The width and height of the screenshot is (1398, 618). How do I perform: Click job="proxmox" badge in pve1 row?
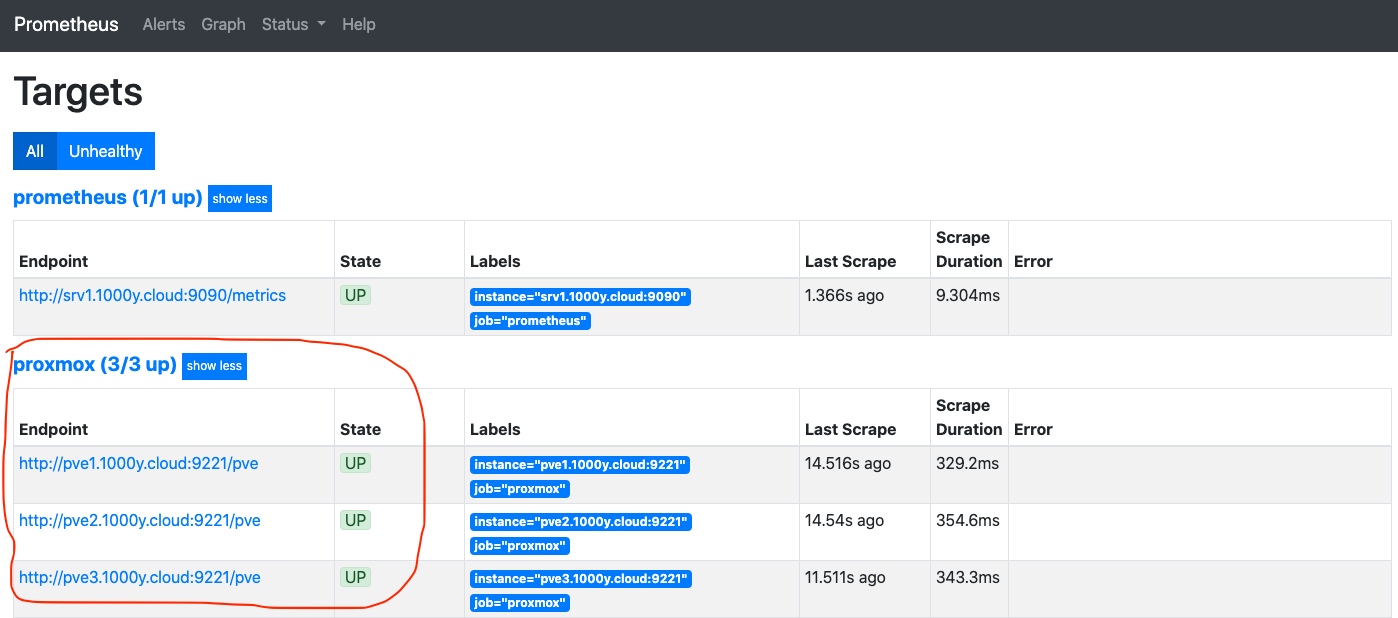click(520, 489)
